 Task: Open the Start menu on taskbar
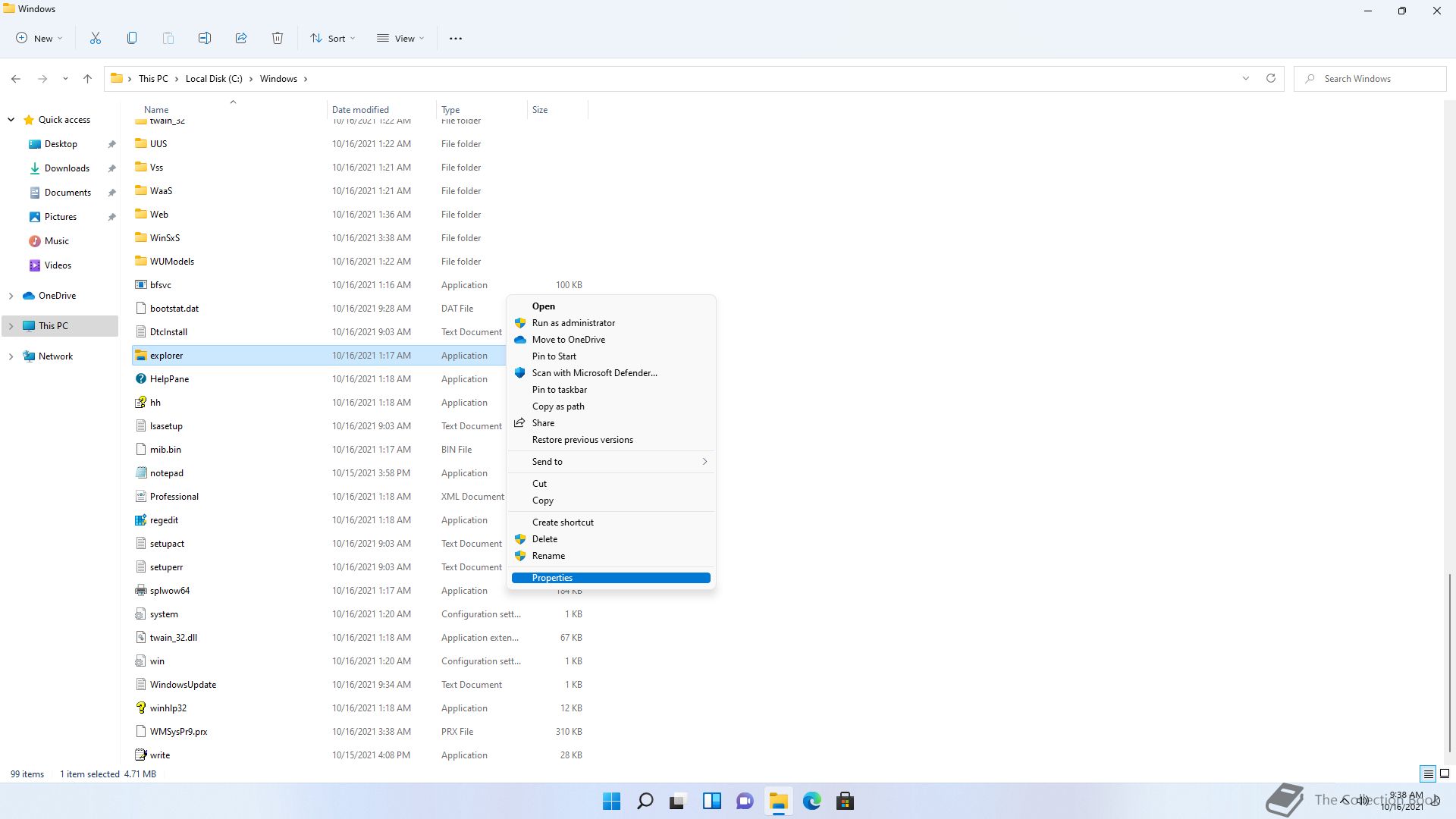[611, 801]
